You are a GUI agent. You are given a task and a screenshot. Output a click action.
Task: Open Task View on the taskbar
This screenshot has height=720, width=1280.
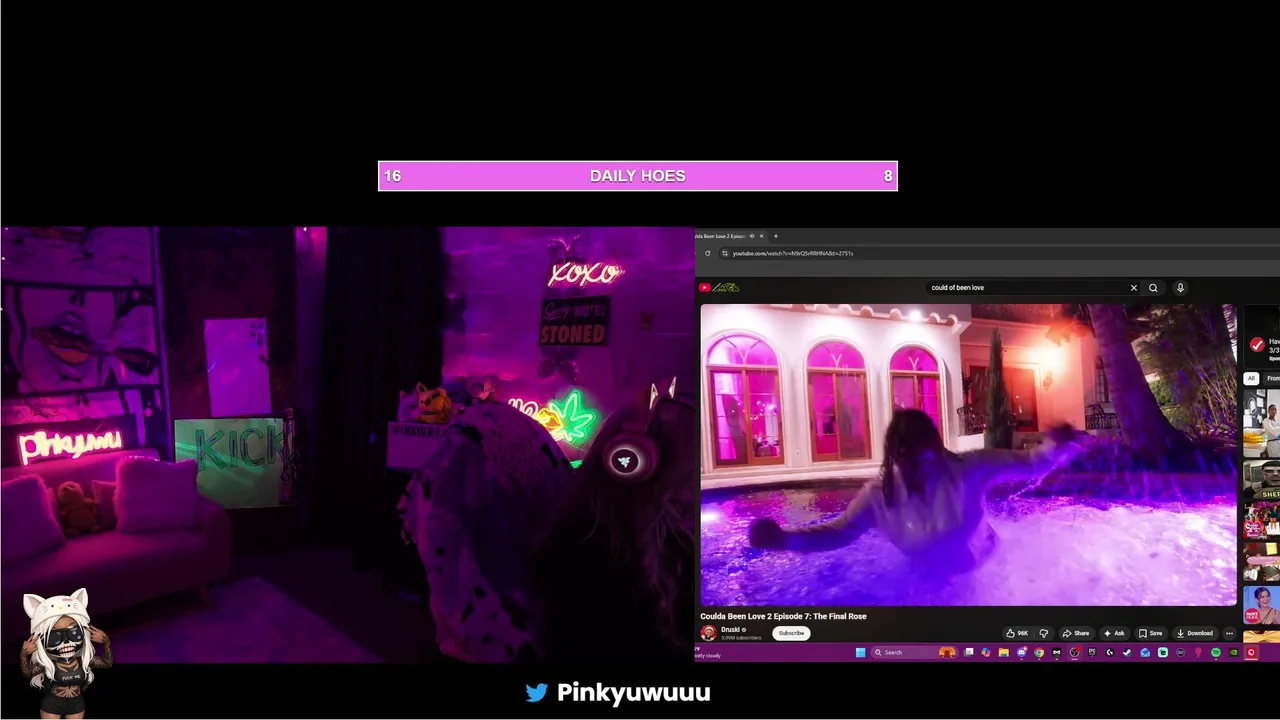point(968,653)
